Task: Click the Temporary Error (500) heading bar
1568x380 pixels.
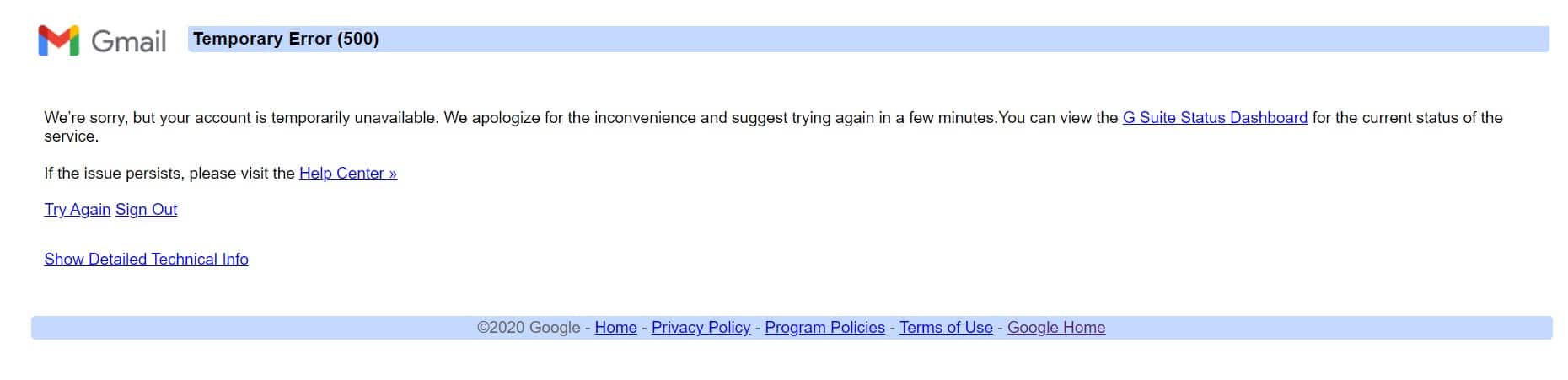Action: 868,40
